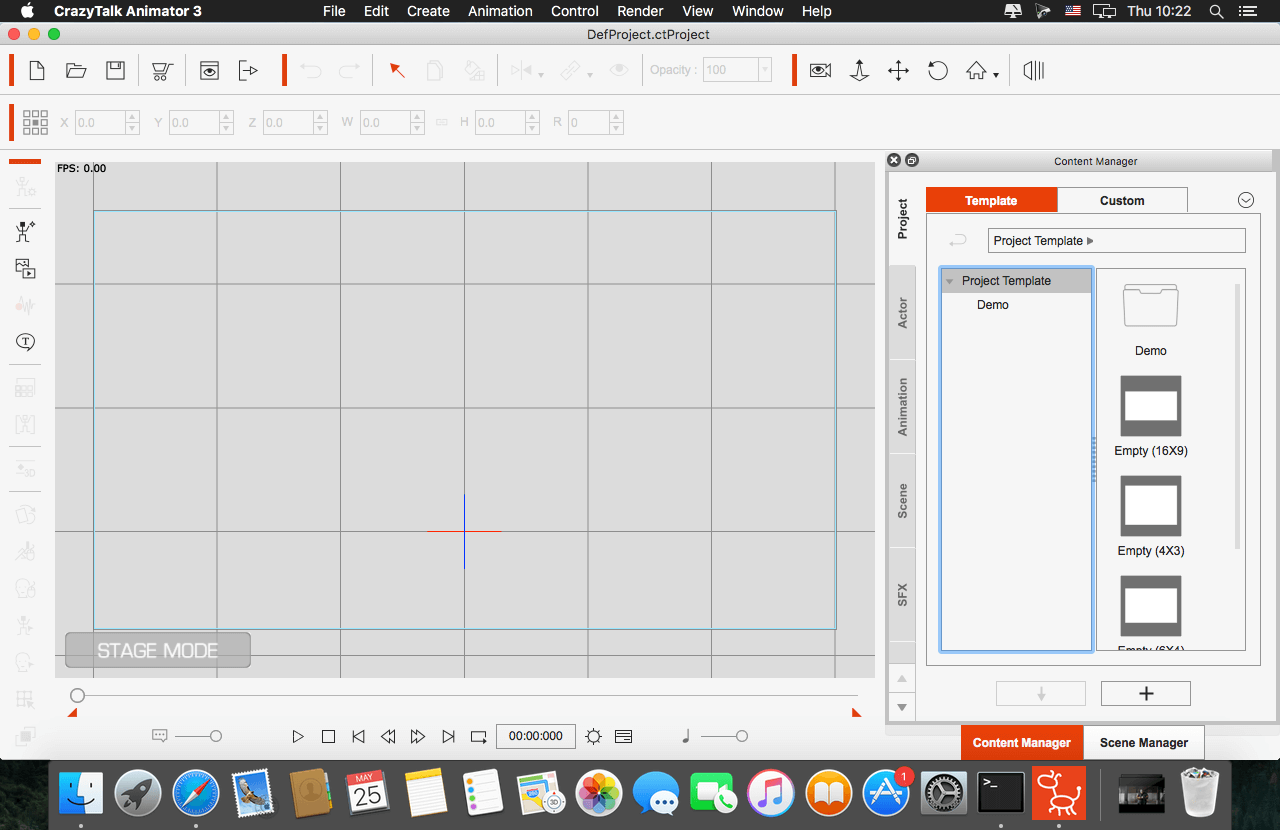Launch Safari from the dock

[x=196, y=794]
